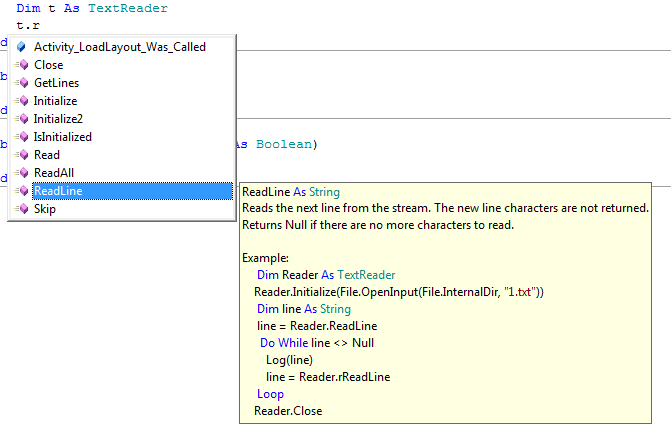This screenshot has height=444, width=671.
Task: Place cursor on TextReader type in Dim line
Action: pyautogui.click(x=128, y=8)
